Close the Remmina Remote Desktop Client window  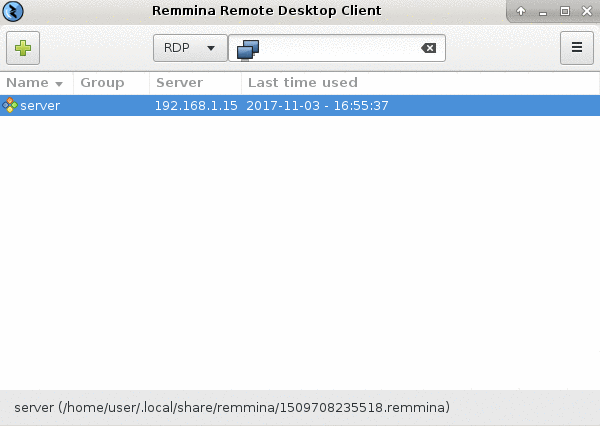(x=587, y=11)
